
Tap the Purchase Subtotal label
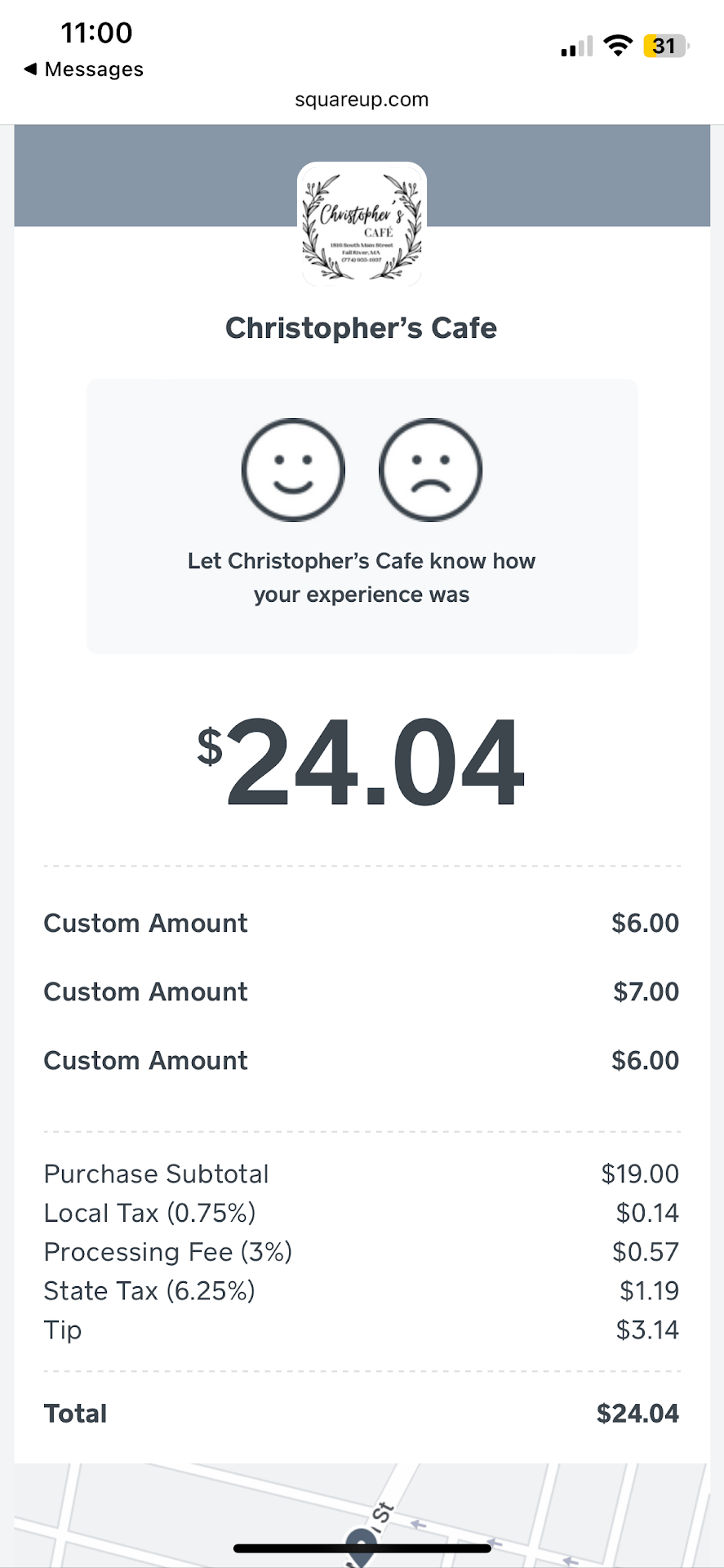click(x=156, y=1174)
